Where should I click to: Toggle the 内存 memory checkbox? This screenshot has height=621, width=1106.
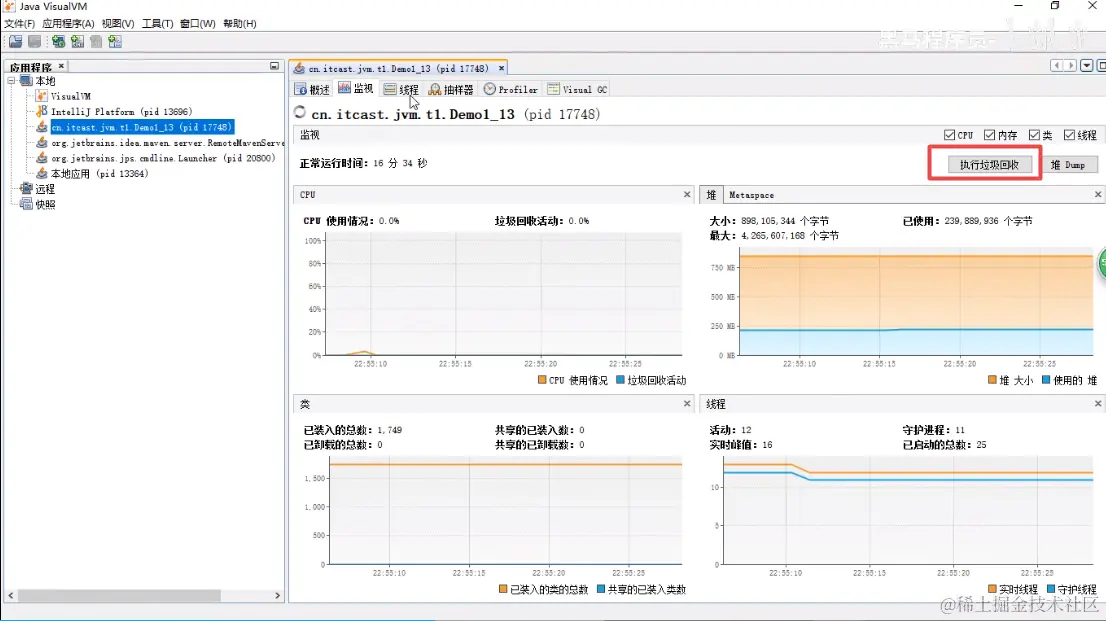pos(990,135)
